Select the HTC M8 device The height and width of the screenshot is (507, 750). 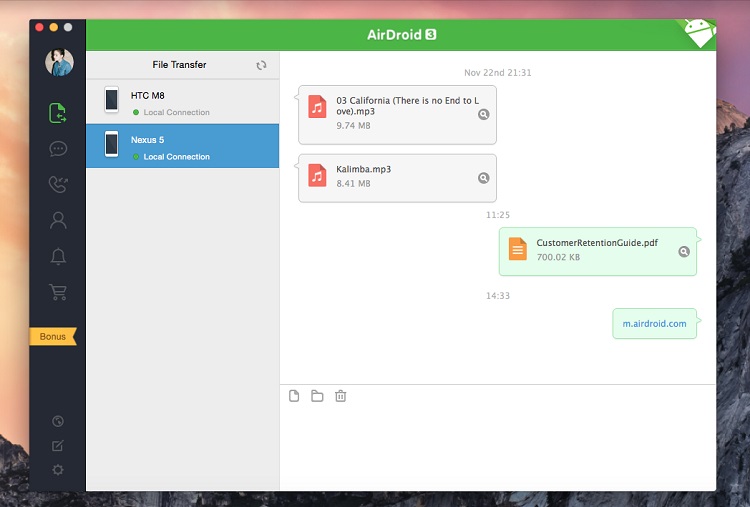coord(182,101)
